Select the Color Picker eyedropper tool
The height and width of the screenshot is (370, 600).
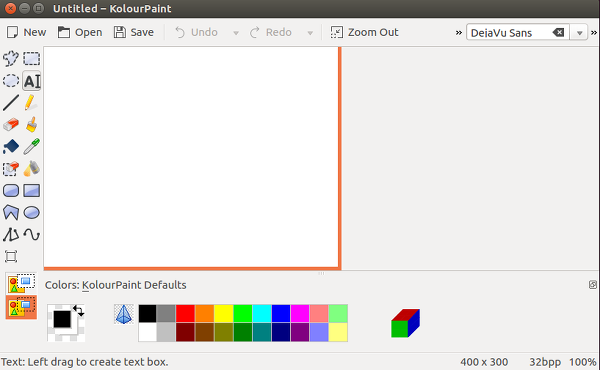[31, 147]
